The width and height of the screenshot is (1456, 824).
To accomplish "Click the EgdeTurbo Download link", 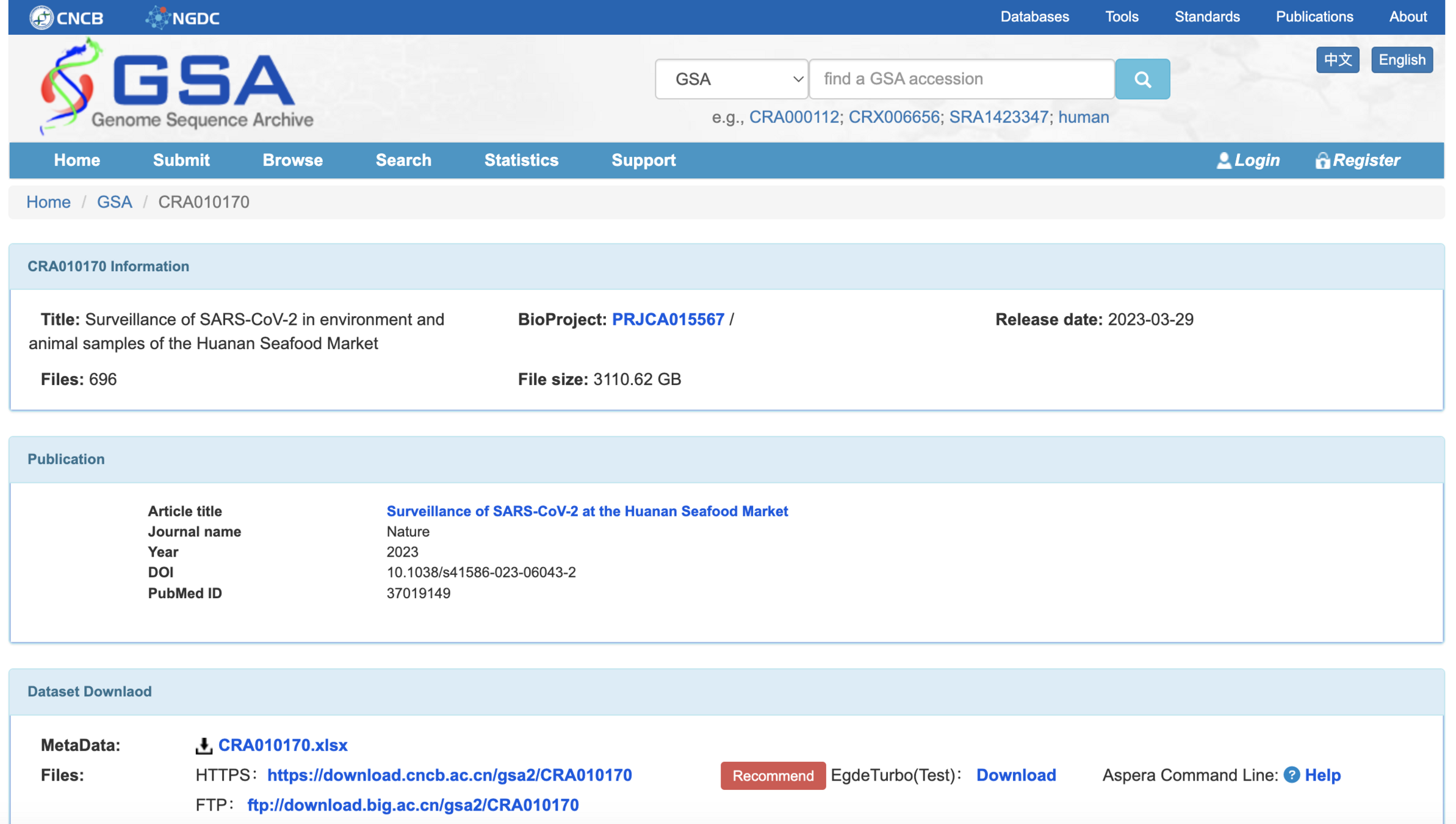I will coord(1015,775).
